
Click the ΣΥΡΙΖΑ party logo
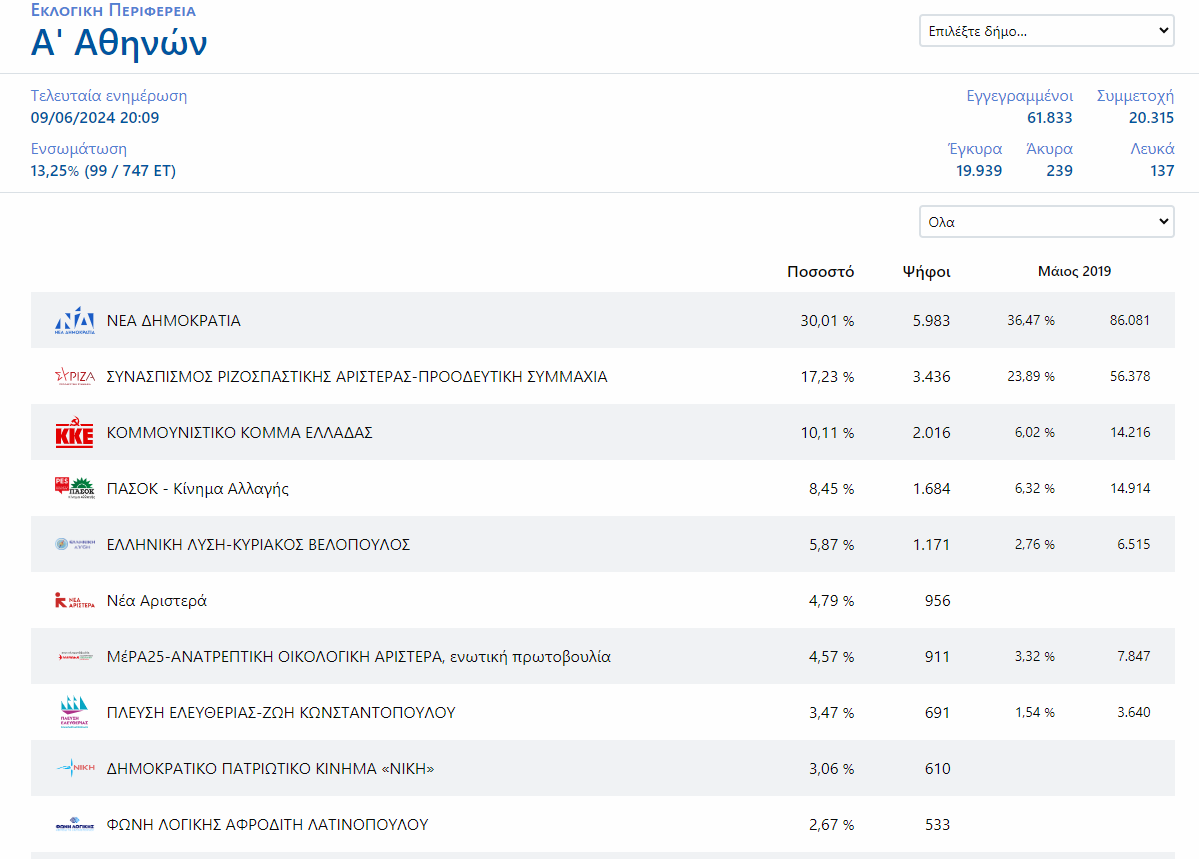click(74, 377)
